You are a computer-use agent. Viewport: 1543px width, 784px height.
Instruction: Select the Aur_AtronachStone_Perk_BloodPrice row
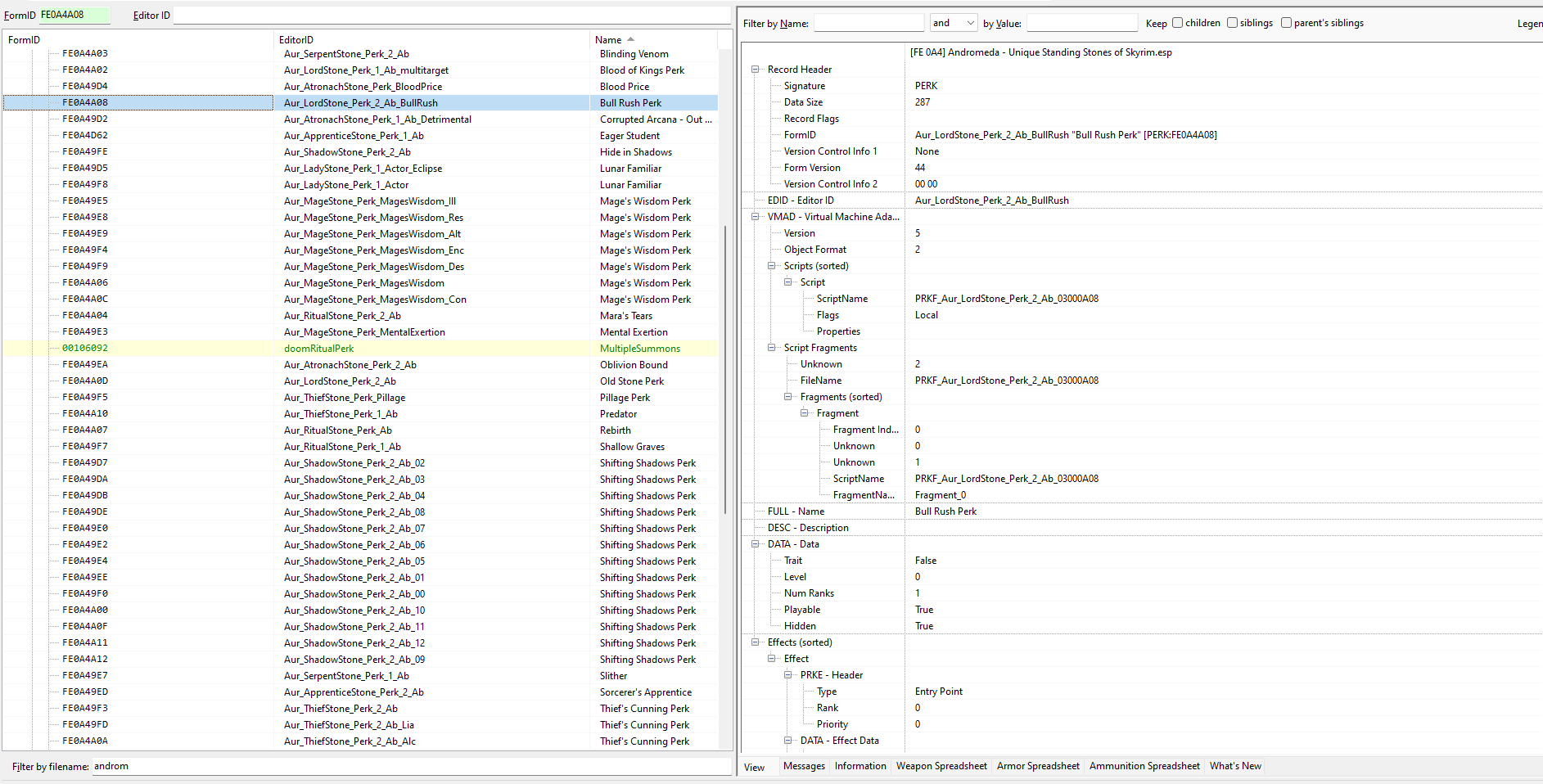[360, 87]
